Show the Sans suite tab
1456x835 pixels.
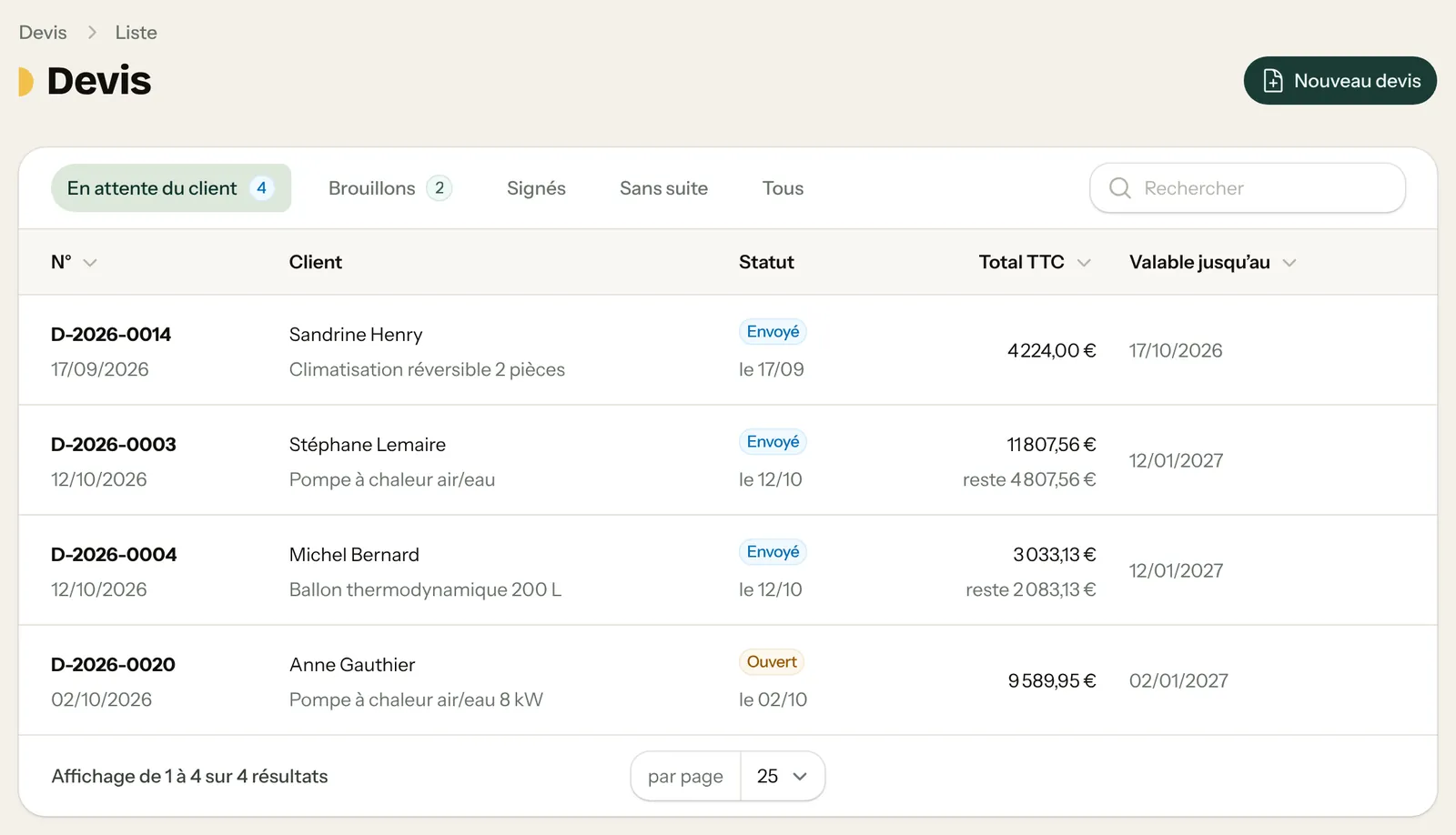click(663, 188)
